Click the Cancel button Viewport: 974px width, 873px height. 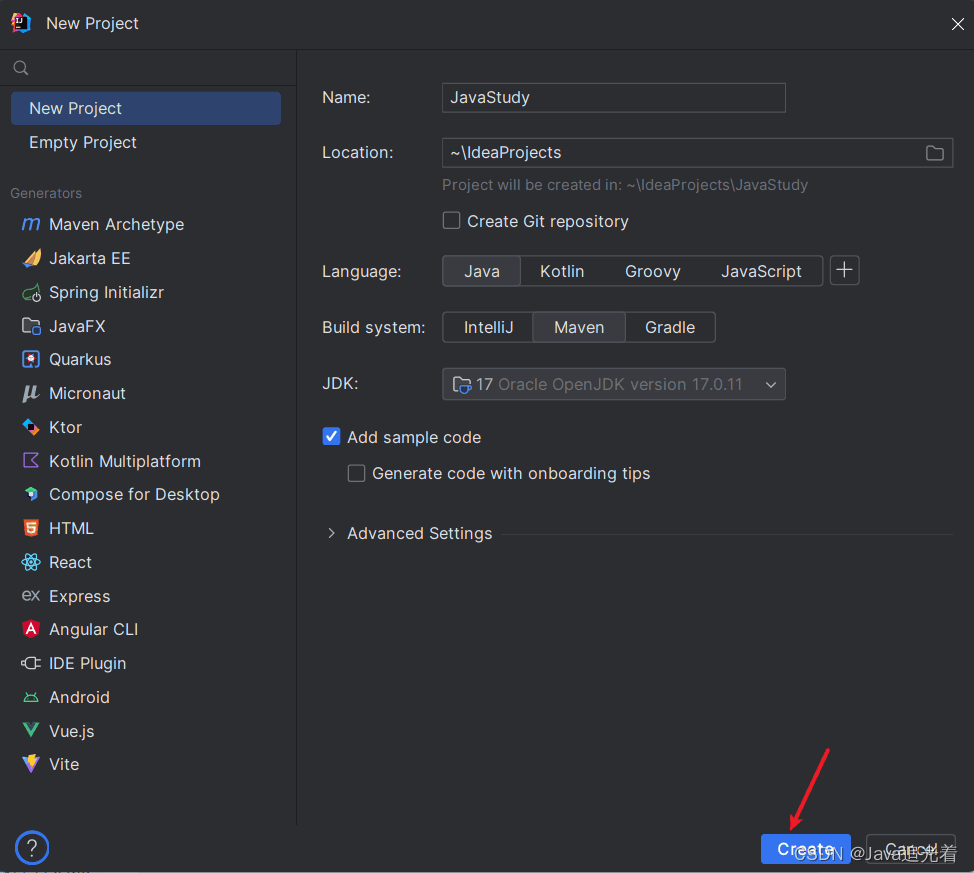[x=911, y=849]
